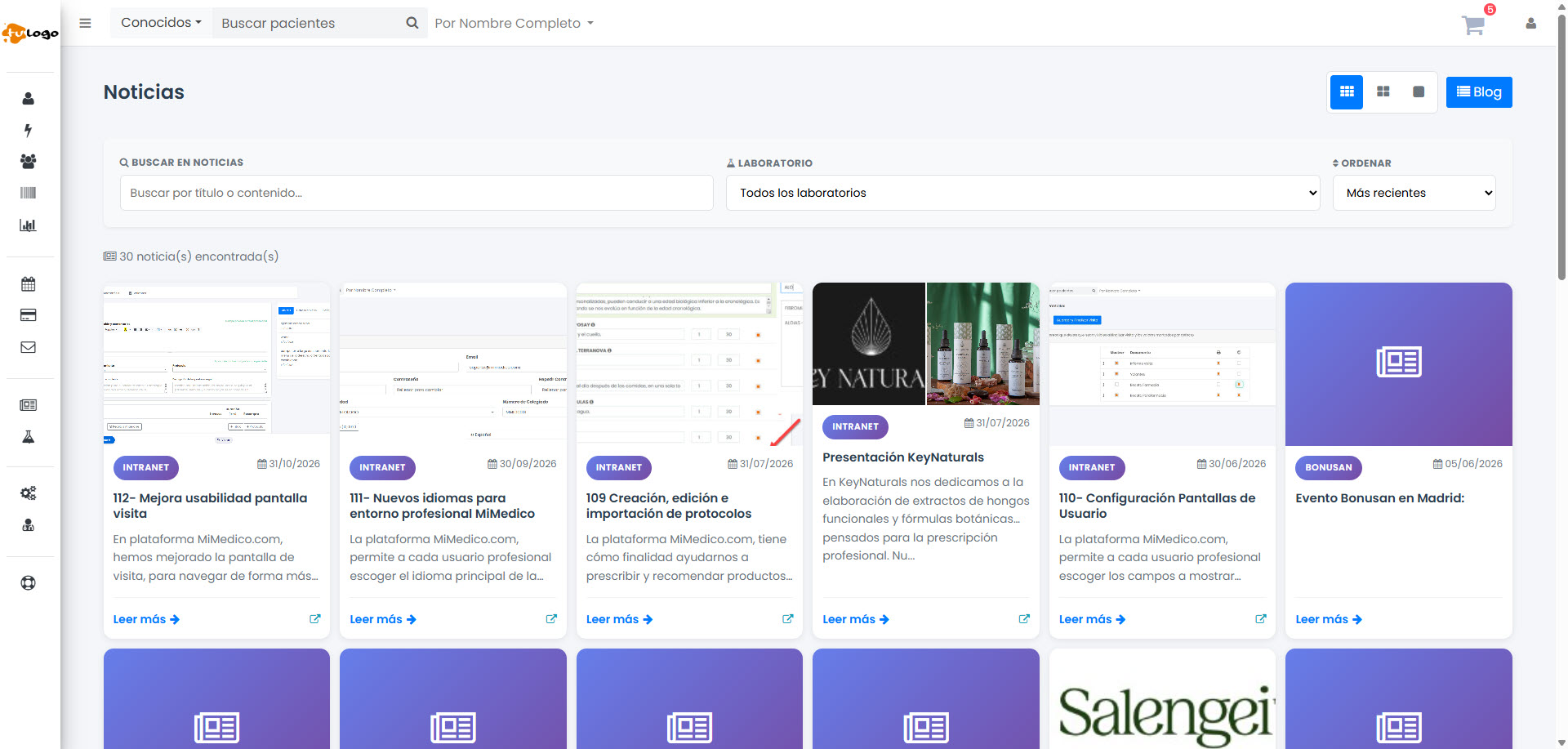Open the Todos los laboratorios select

tap(1022, 193)
